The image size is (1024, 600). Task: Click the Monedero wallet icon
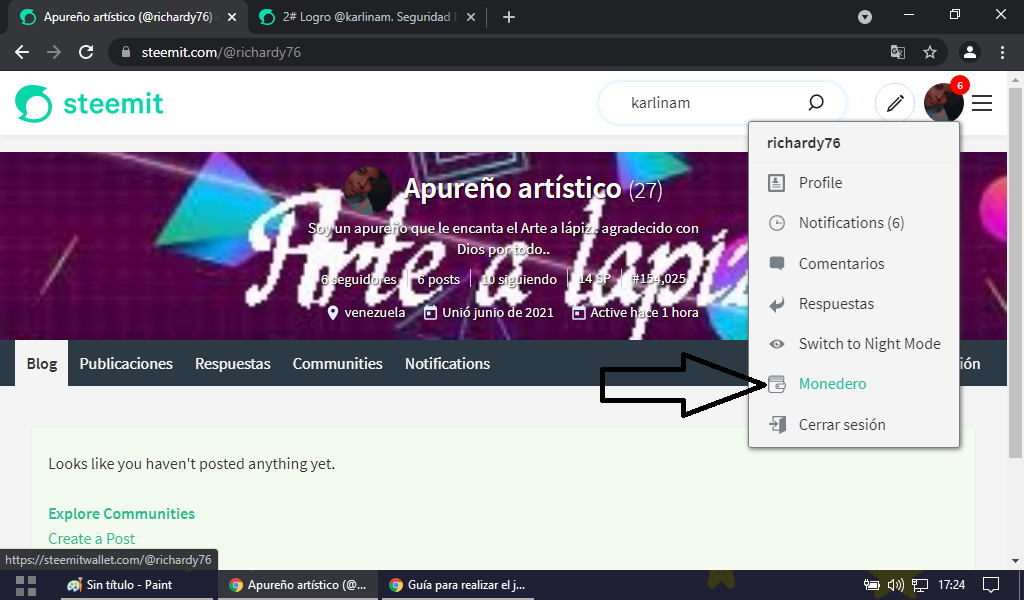coord(776,385)
